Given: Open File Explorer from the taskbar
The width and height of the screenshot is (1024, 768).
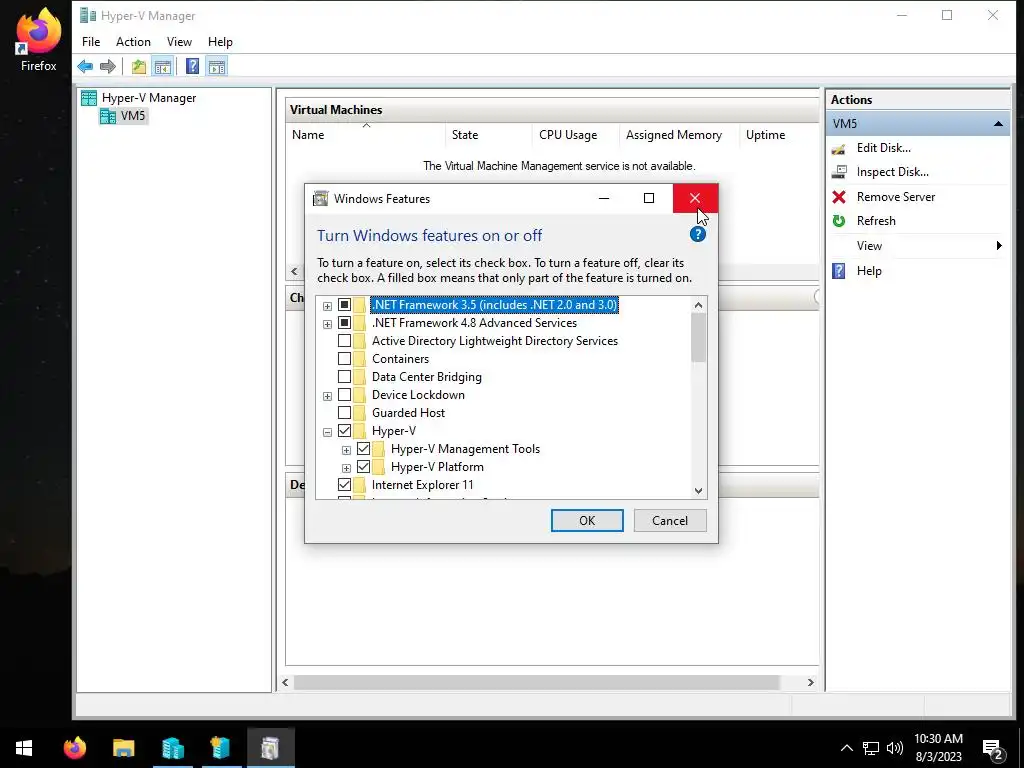Looking at the screenshot, I should pyautogui.click(x=123, y=748).
